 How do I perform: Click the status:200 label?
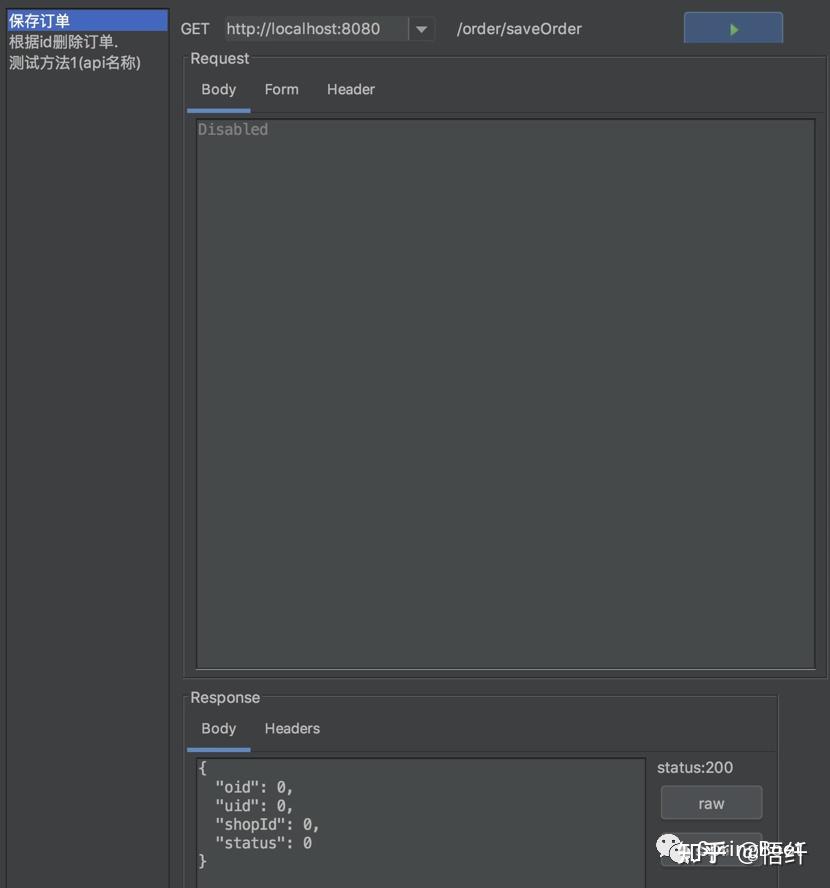(694, 767)
